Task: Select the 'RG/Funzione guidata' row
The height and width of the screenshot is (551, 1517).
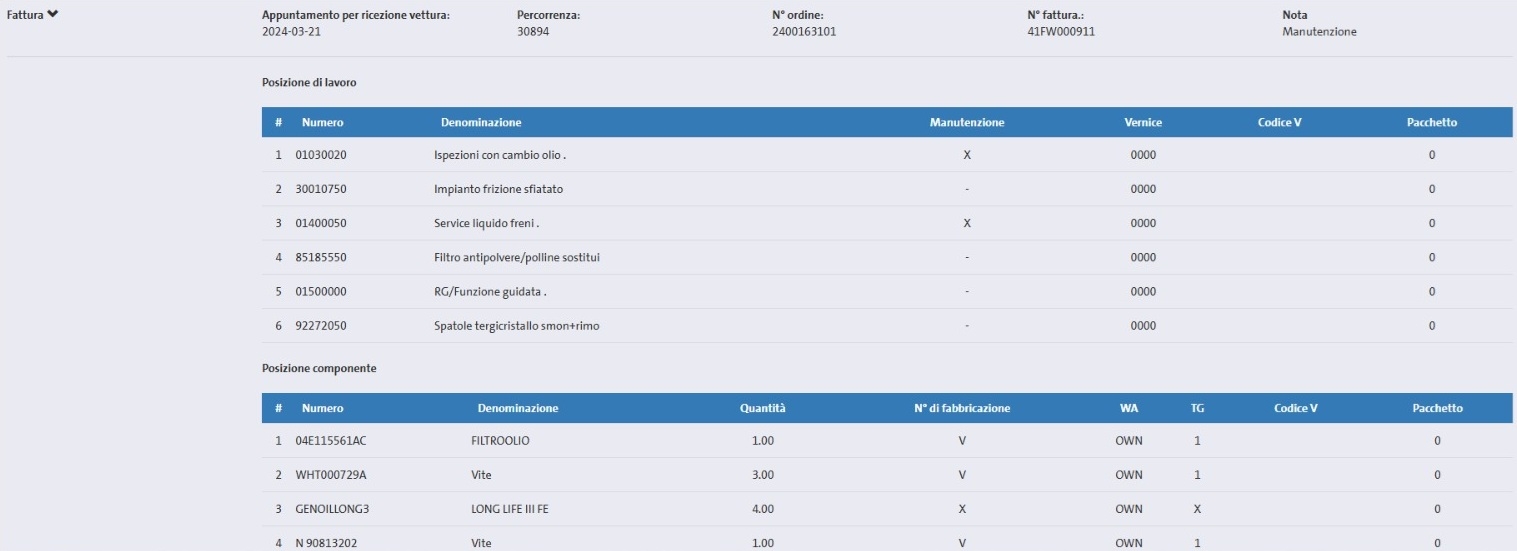Action: [490, 291]
